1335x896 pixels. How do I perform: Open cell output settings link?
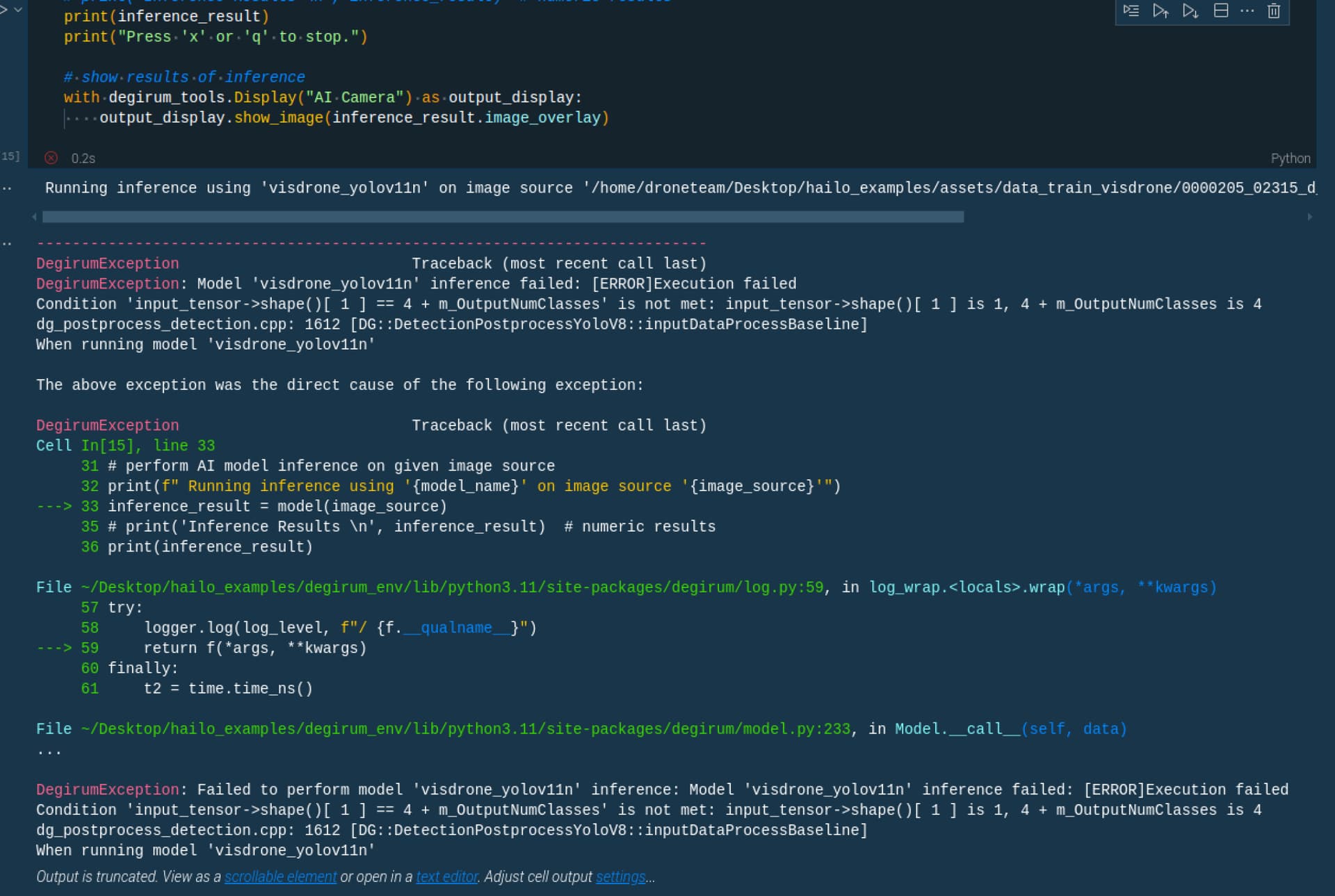[620, 877]
